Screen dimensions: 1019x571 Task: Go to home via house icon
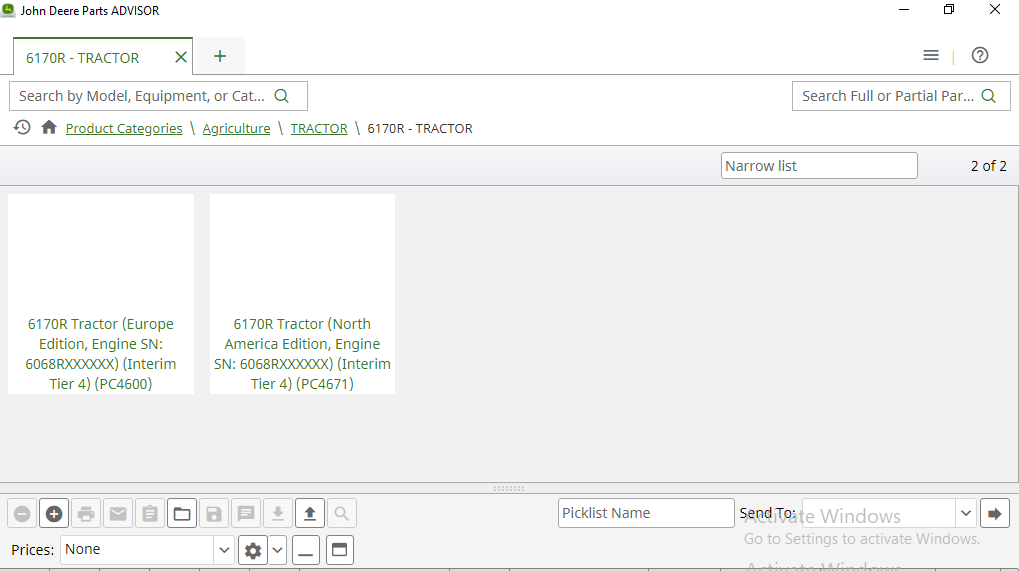[x=49, y=128]
